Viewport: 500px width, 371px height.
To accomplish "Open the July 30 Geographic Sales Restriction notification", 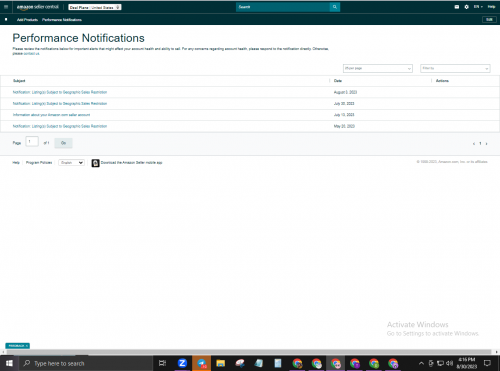I will point(60,104).
